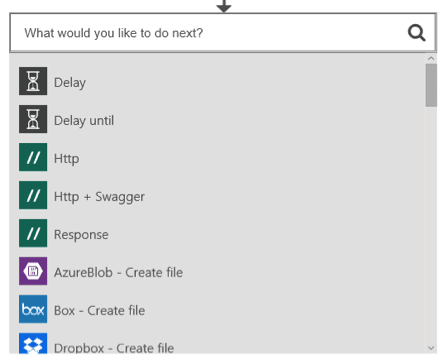Click the green Response icon

tap(33, 233)
